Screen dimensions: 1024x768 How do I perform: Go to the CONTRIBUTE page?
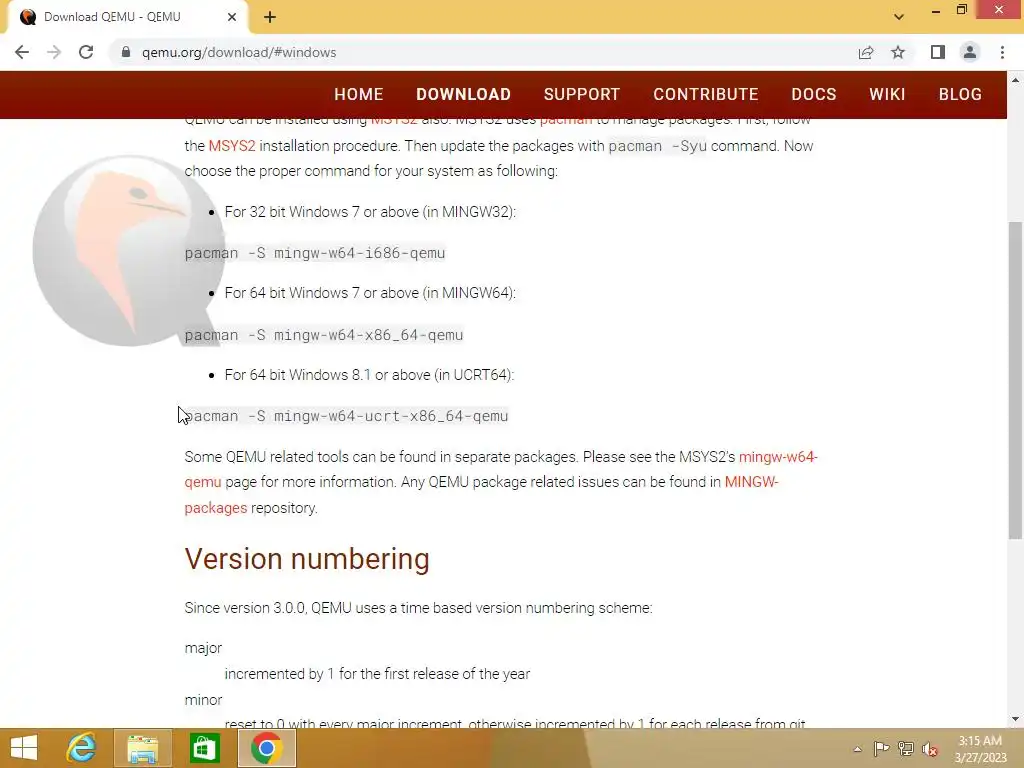[706, 94]
